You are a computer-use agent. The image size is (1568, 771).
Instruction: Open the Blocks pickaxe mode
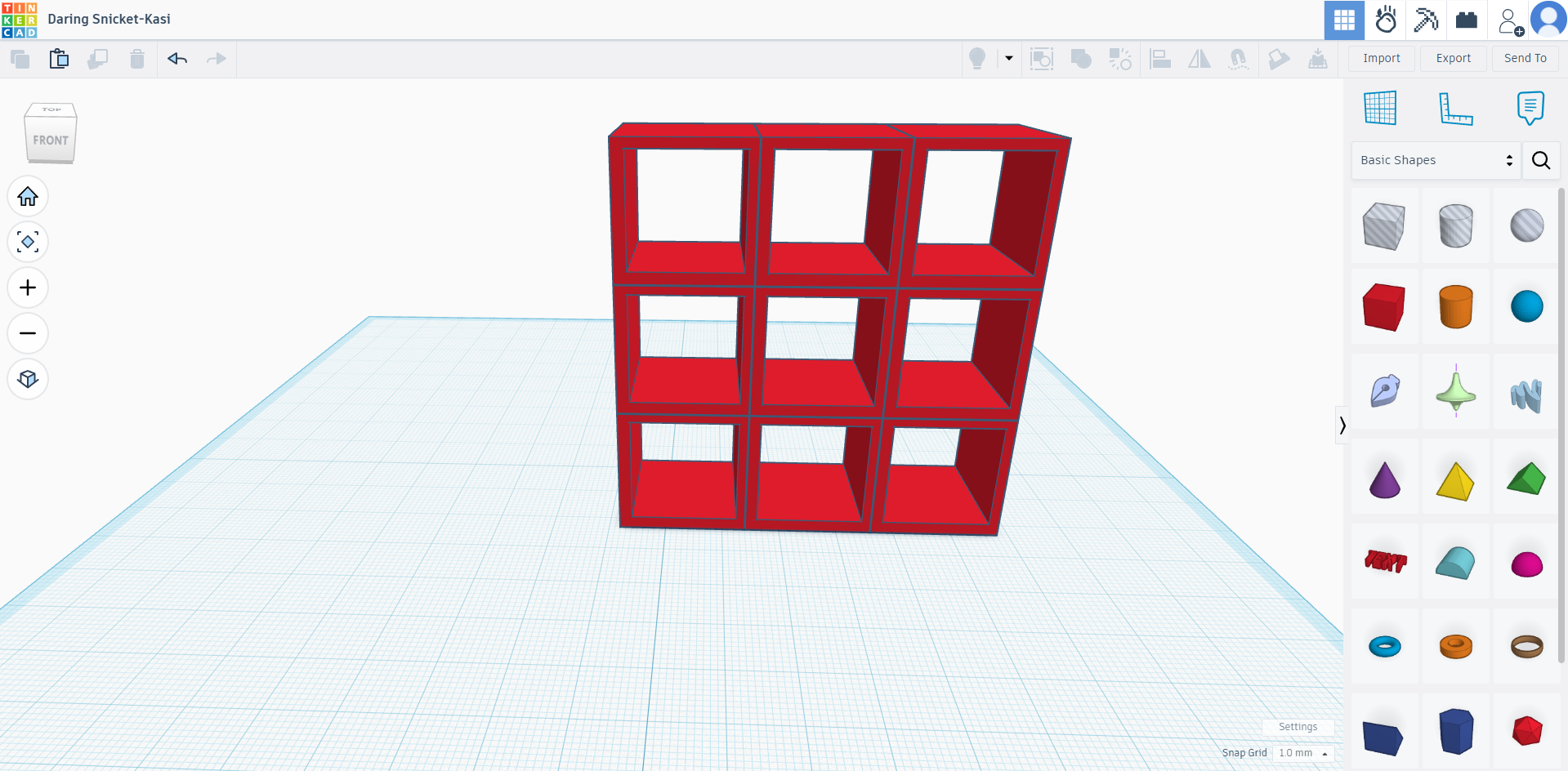tap(1426, 20)
